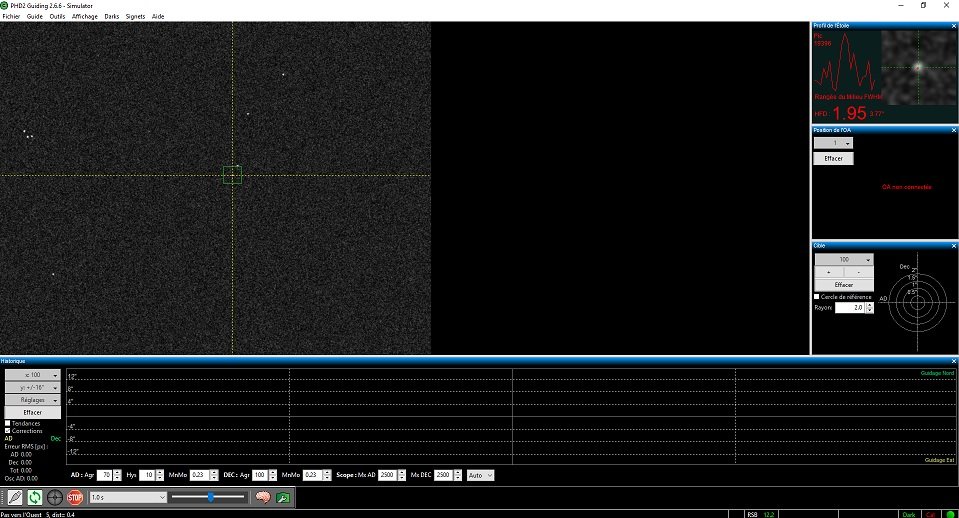
Task: Click the HFD 1.95 value
Action: tap(850, 113)
